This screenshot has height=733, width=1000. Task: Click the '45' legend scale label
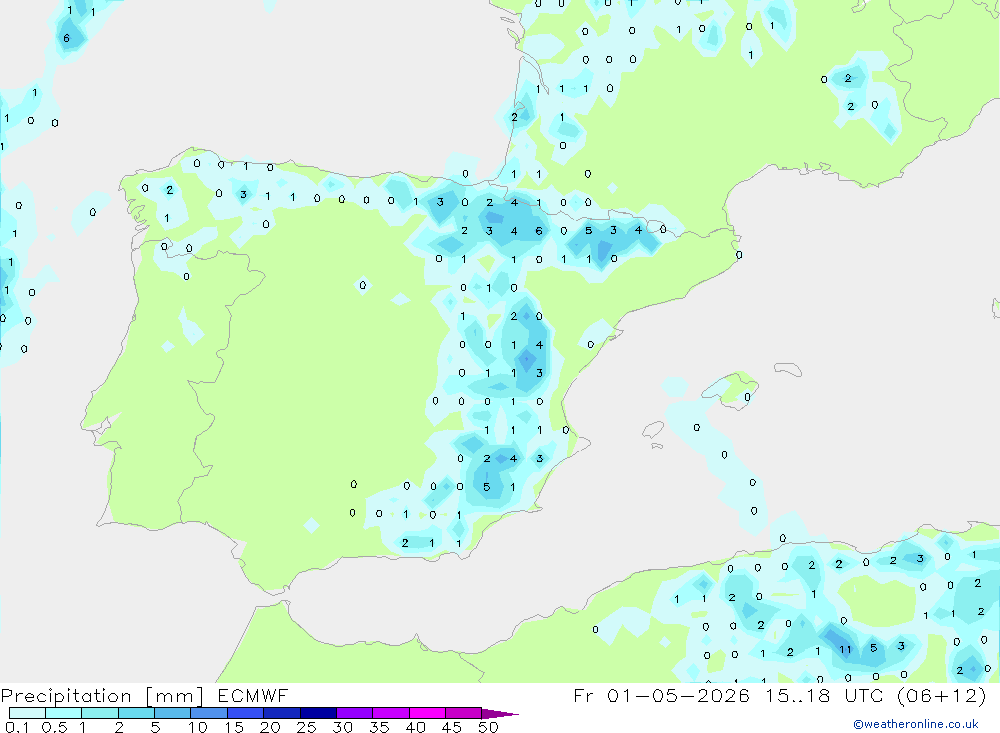coord(452,727)
